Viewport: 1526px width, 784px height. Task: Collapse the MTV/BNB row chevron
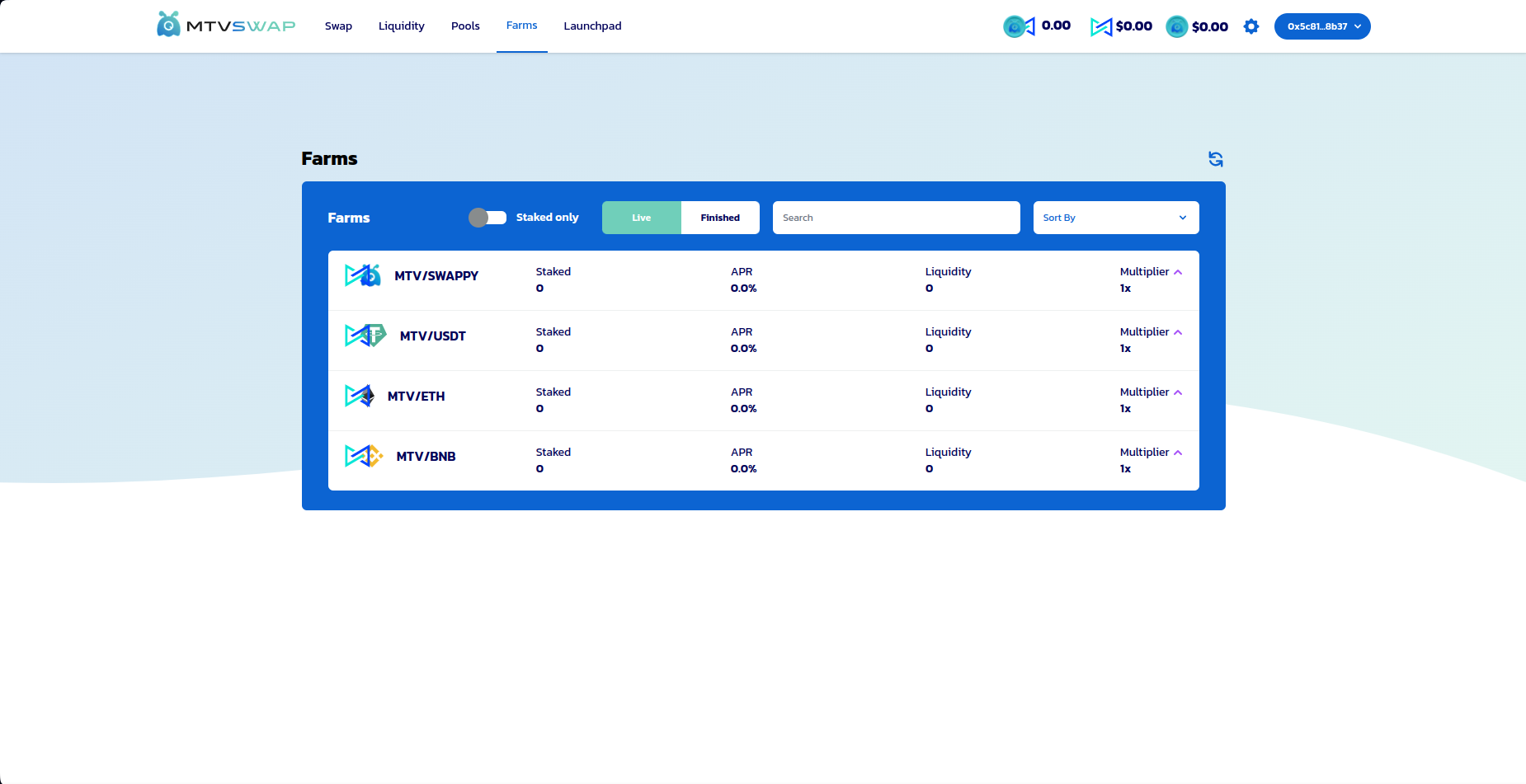tap(1178, 453)
